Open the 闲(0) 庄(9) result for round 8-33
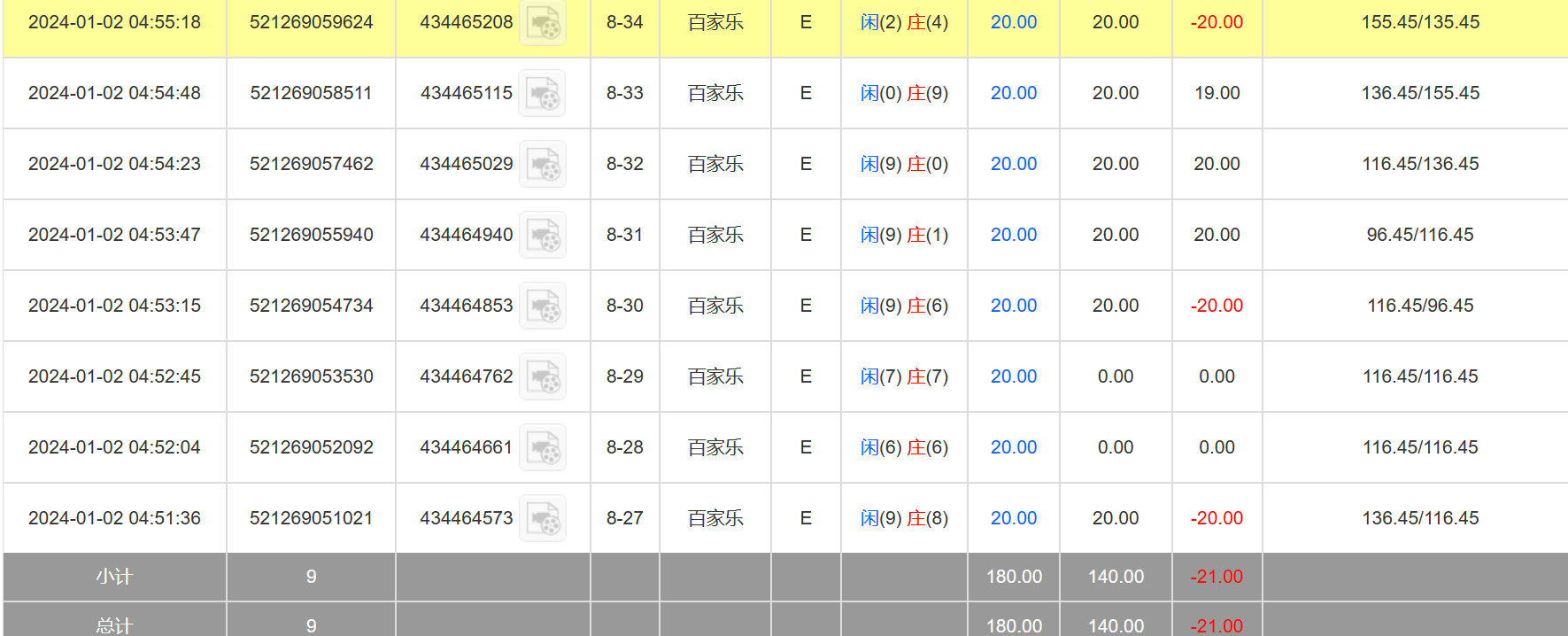The image size is (1568, 636). pyautogui.click(x=904, y=93)
